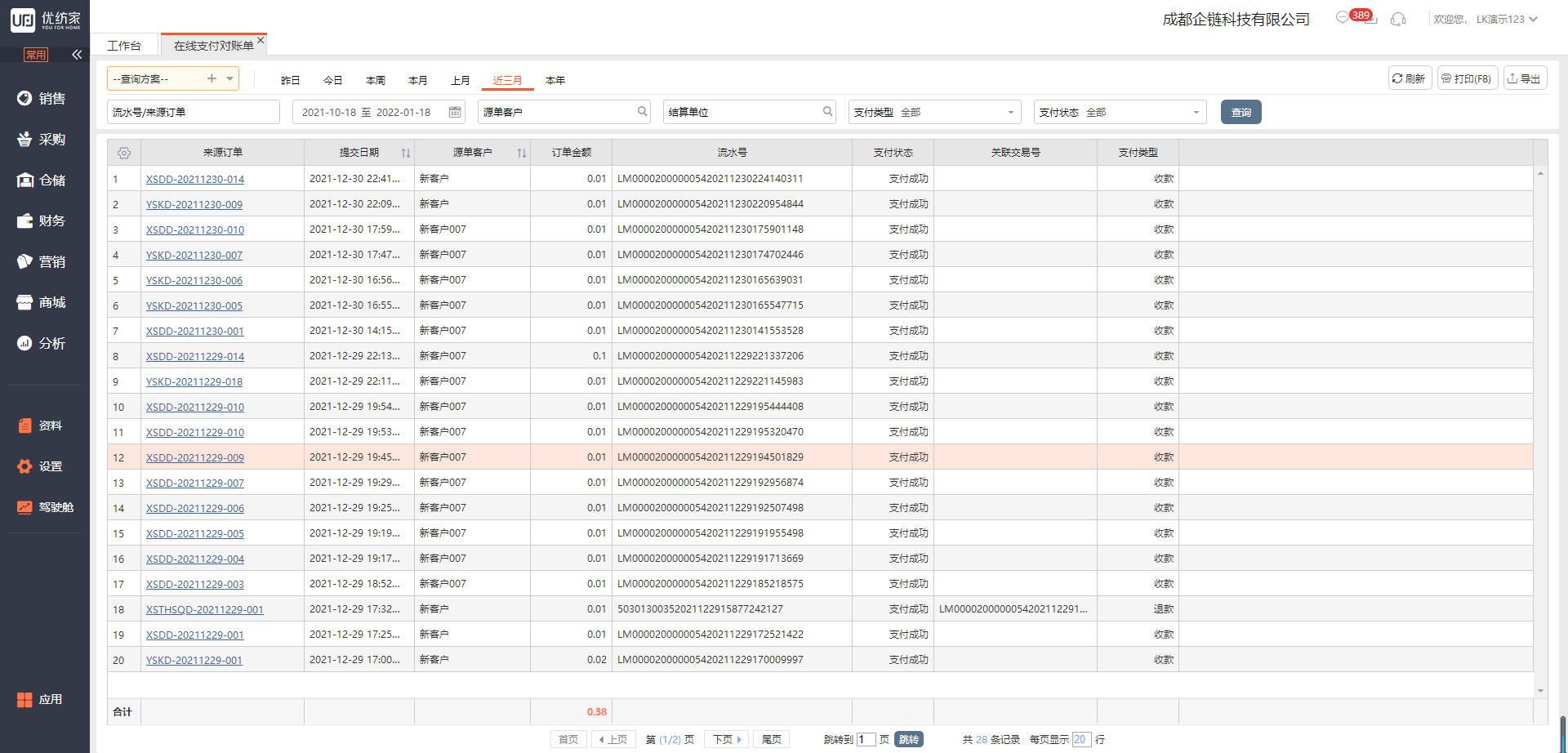Open the message notifications icon with 389 badge

pos(1343,18)
